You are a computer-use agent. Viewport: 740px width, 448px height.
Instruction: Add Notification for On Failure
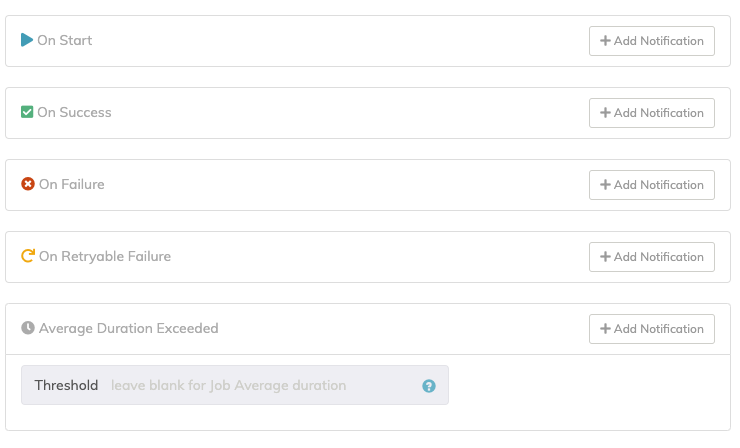652,185
